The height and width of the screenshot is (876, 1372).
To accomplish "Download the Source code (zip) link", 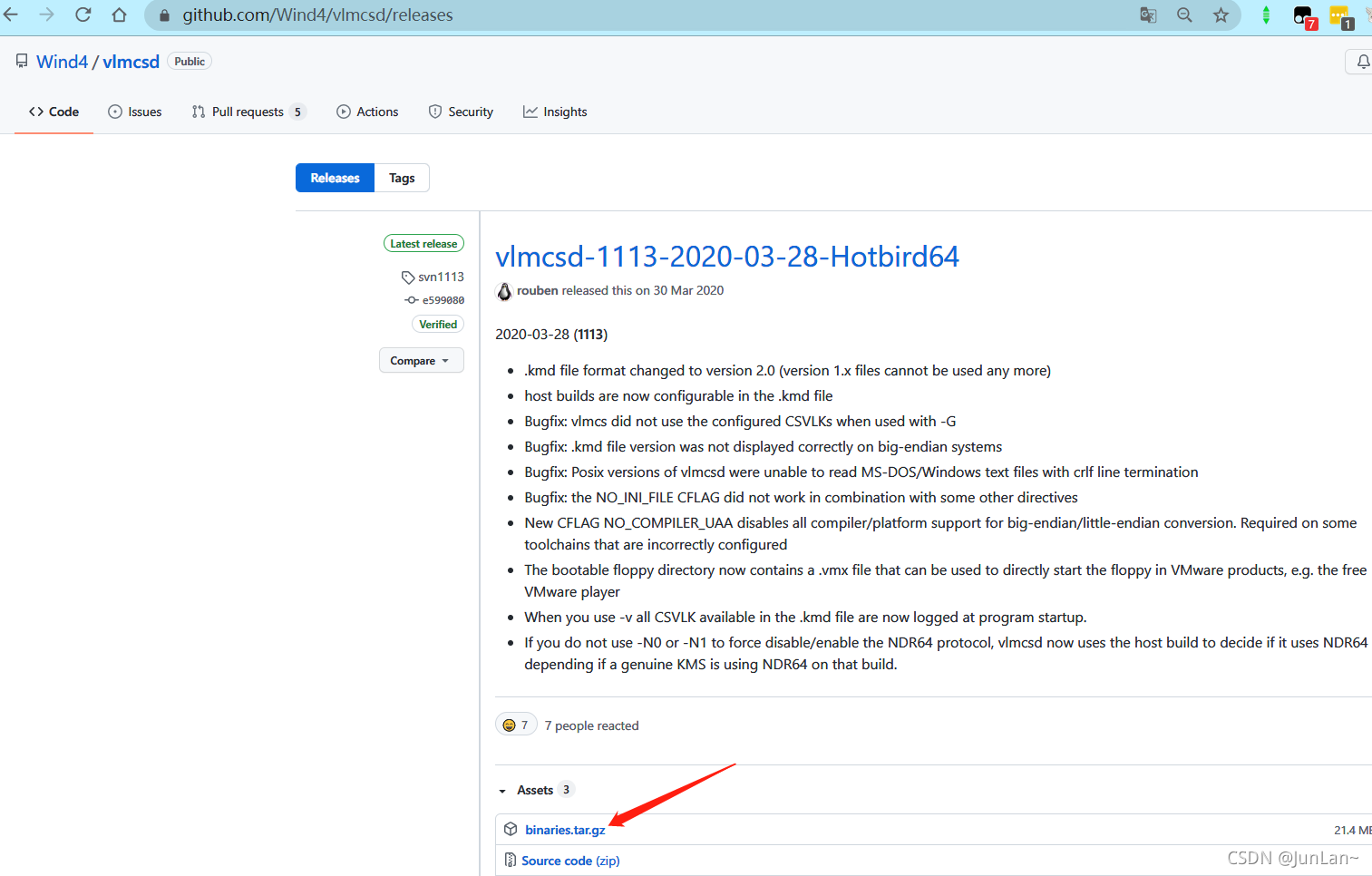I will (x=570, y=861).
